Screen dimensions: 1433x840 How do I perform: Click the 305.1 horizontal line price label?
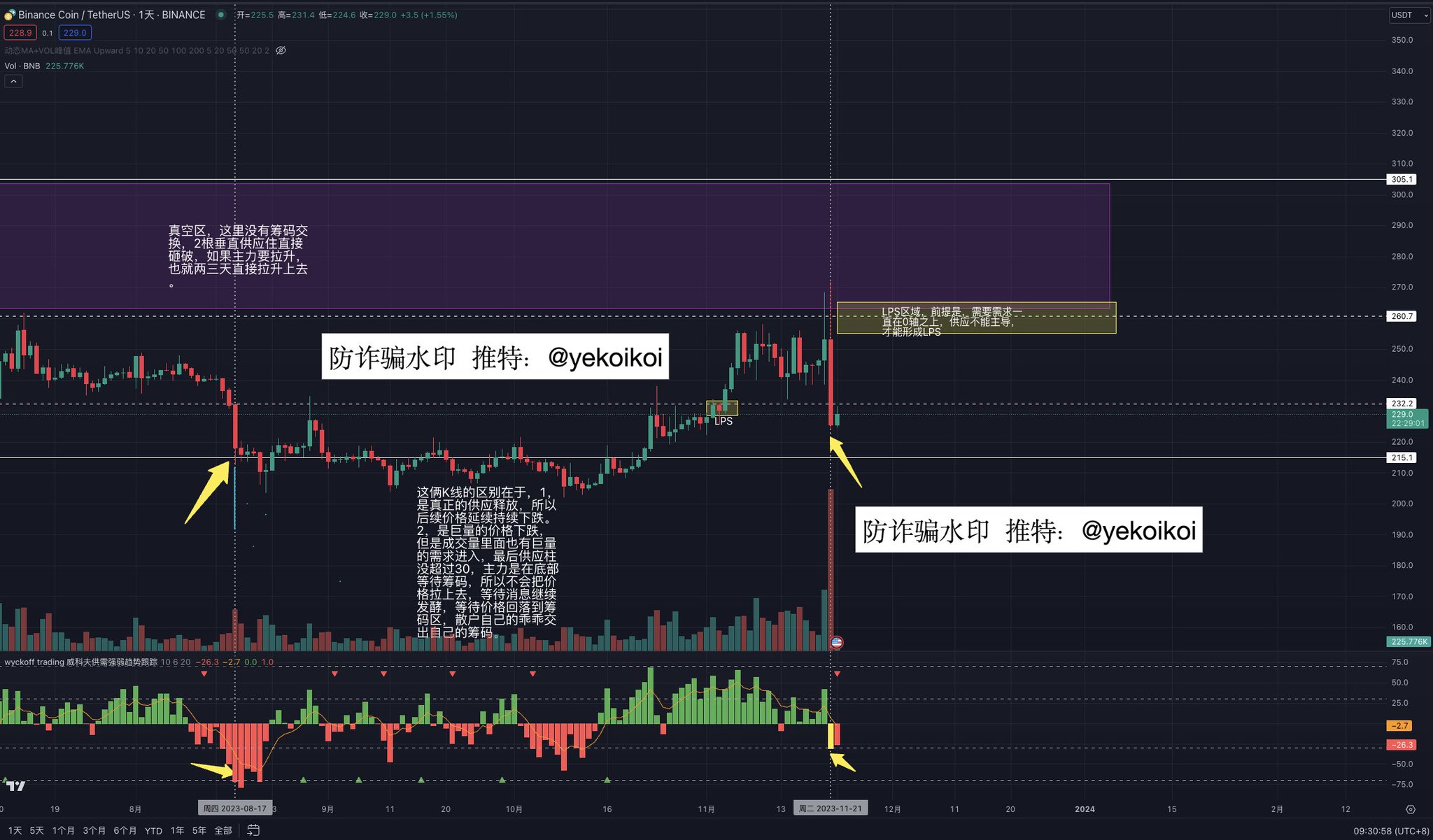tap(1402, 179)
